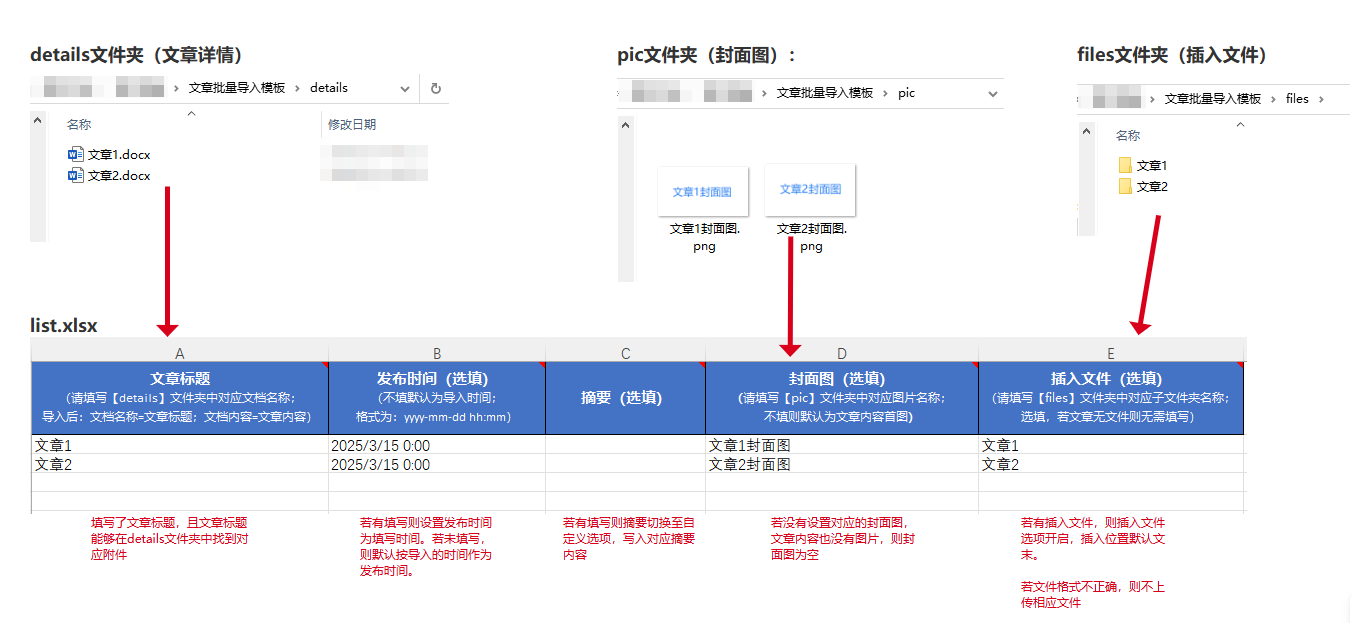Select the 文章1封面图.png thumbnail
The width and height of the screenshot is (1352, 623).
click(702, 191)
